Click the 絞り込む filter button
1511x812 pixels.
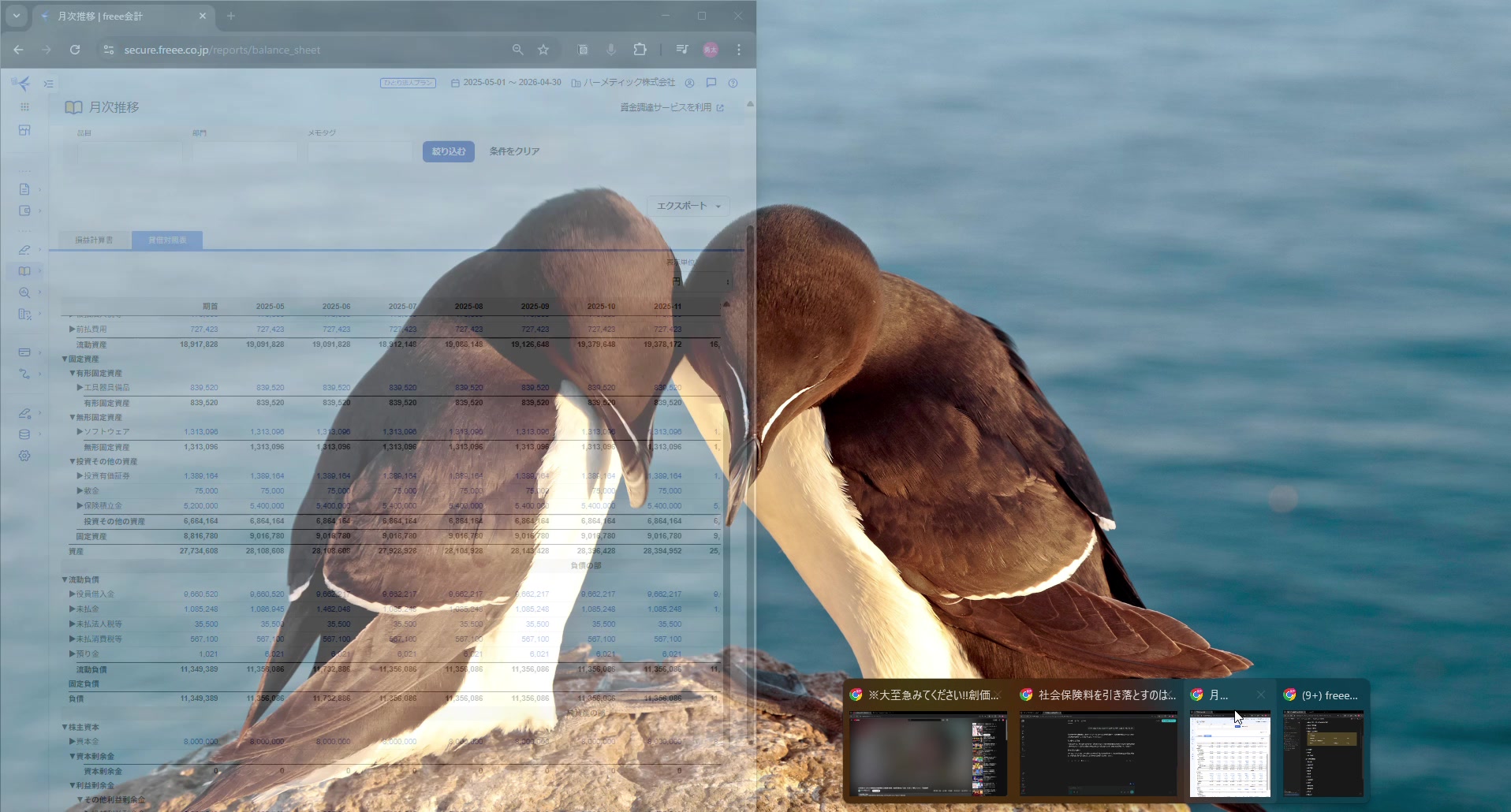448,151
